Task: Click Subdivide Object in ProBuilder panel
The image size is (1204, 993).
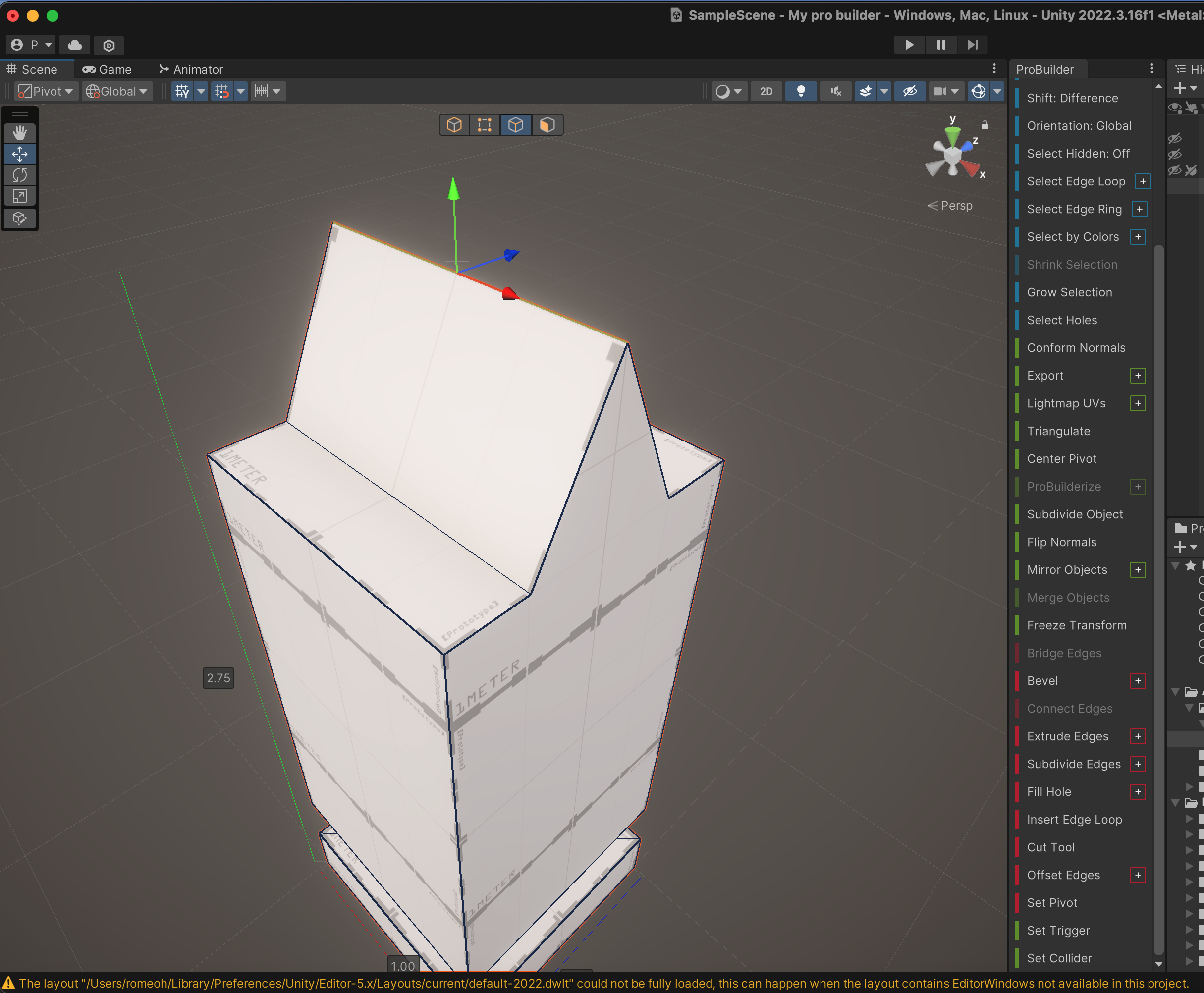Action: point(1075,514)
